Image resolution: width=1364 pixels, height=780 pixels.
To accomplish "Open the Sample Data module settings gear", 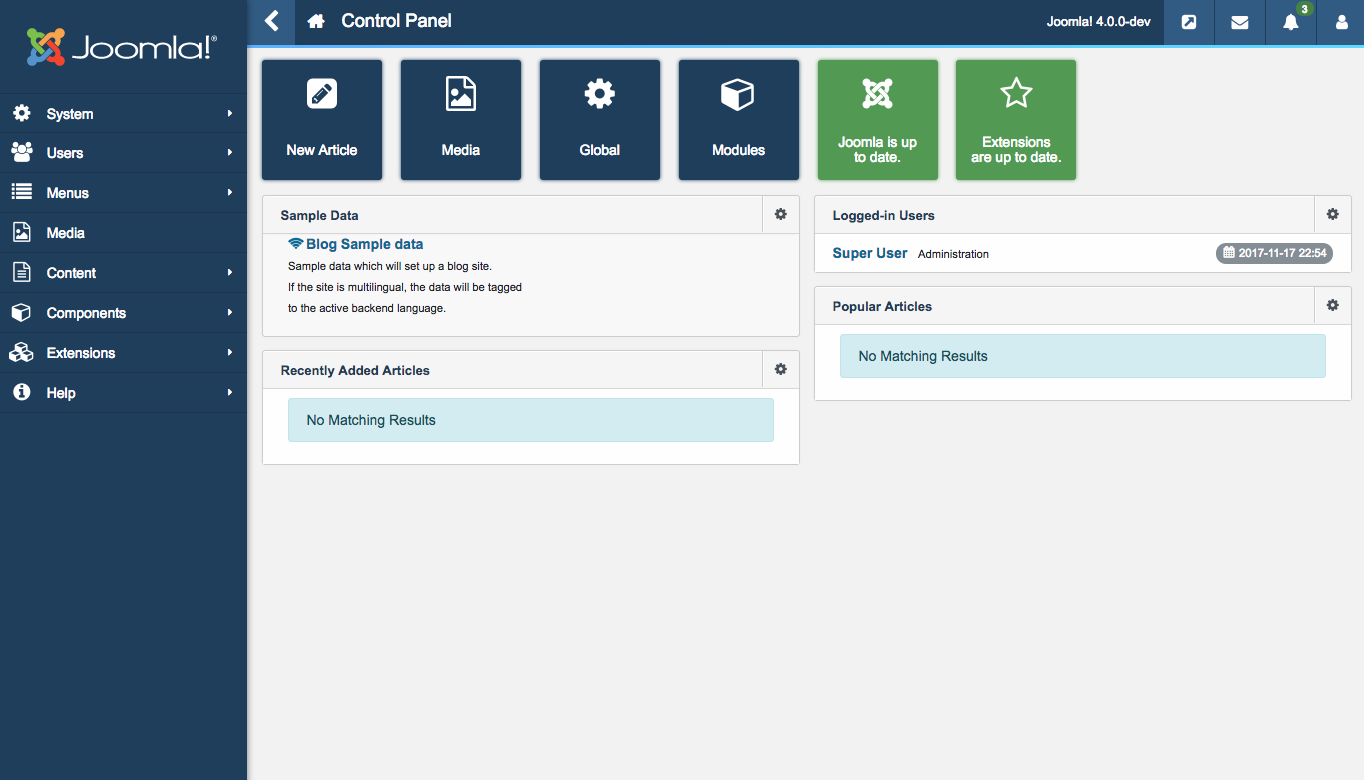I will [781, 214].
